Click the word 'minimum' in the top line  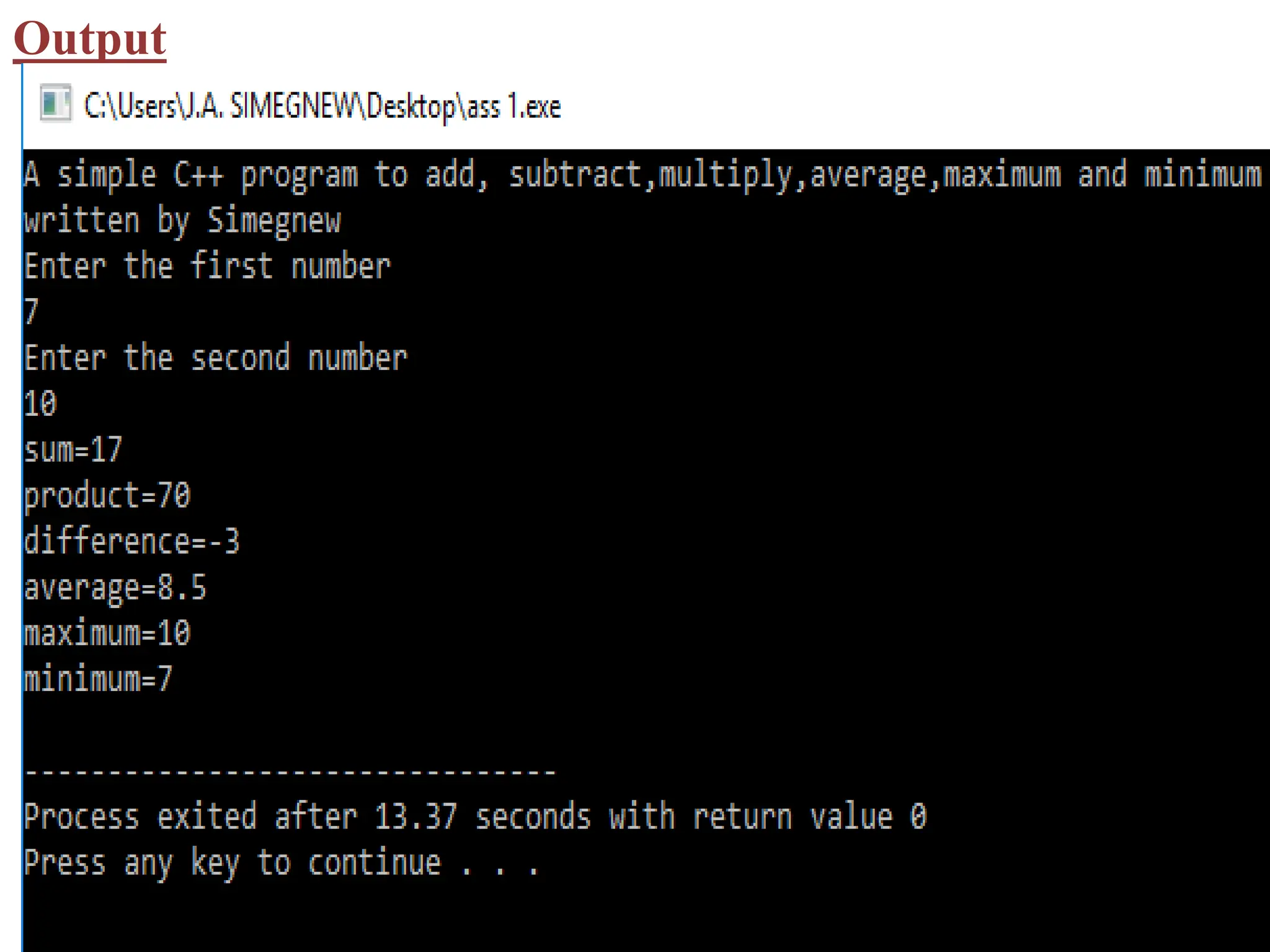[1203, 174]
